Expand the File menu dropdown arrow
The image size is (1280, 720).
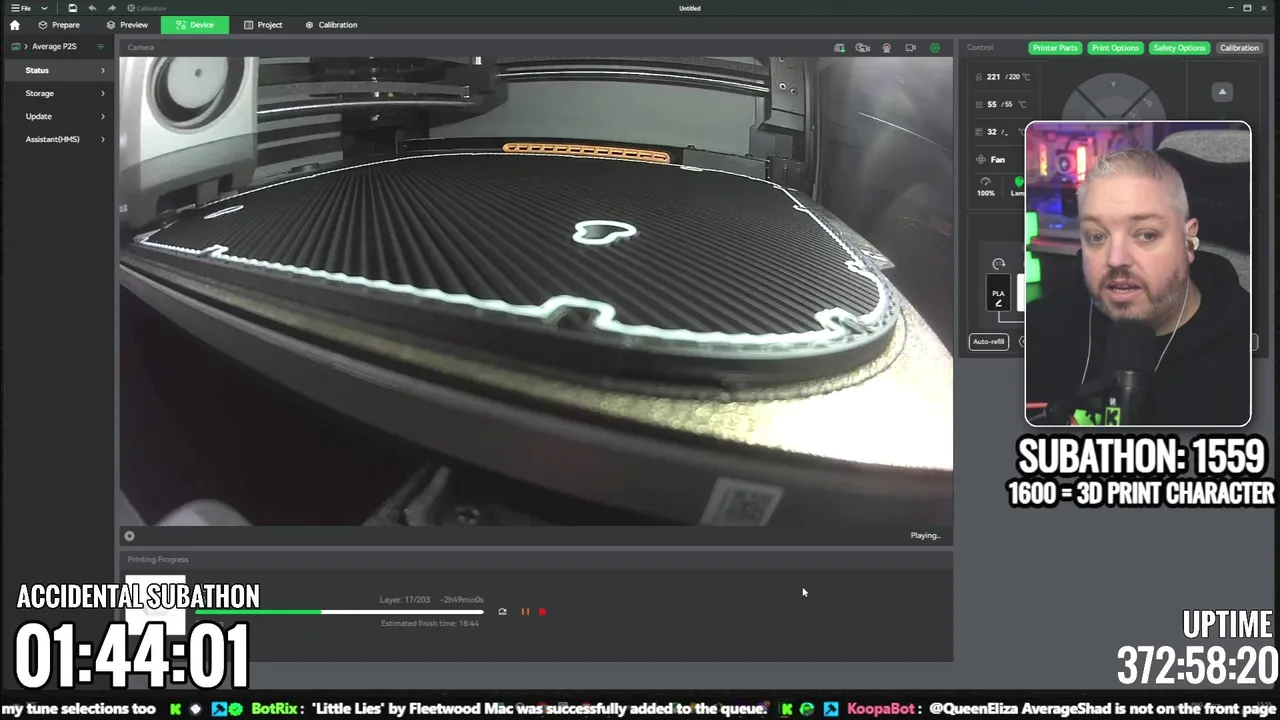click(44, 8)
